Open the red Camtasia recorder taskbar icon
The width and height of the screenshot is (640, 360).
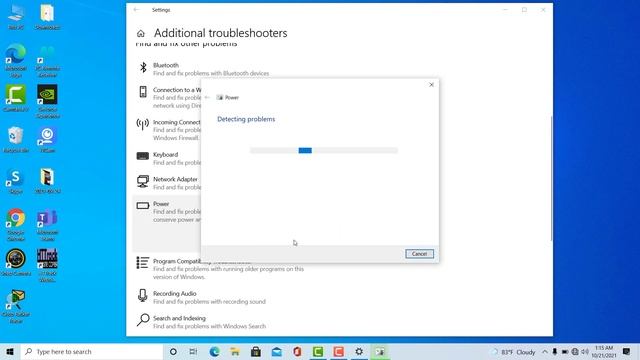coord(338,351)
